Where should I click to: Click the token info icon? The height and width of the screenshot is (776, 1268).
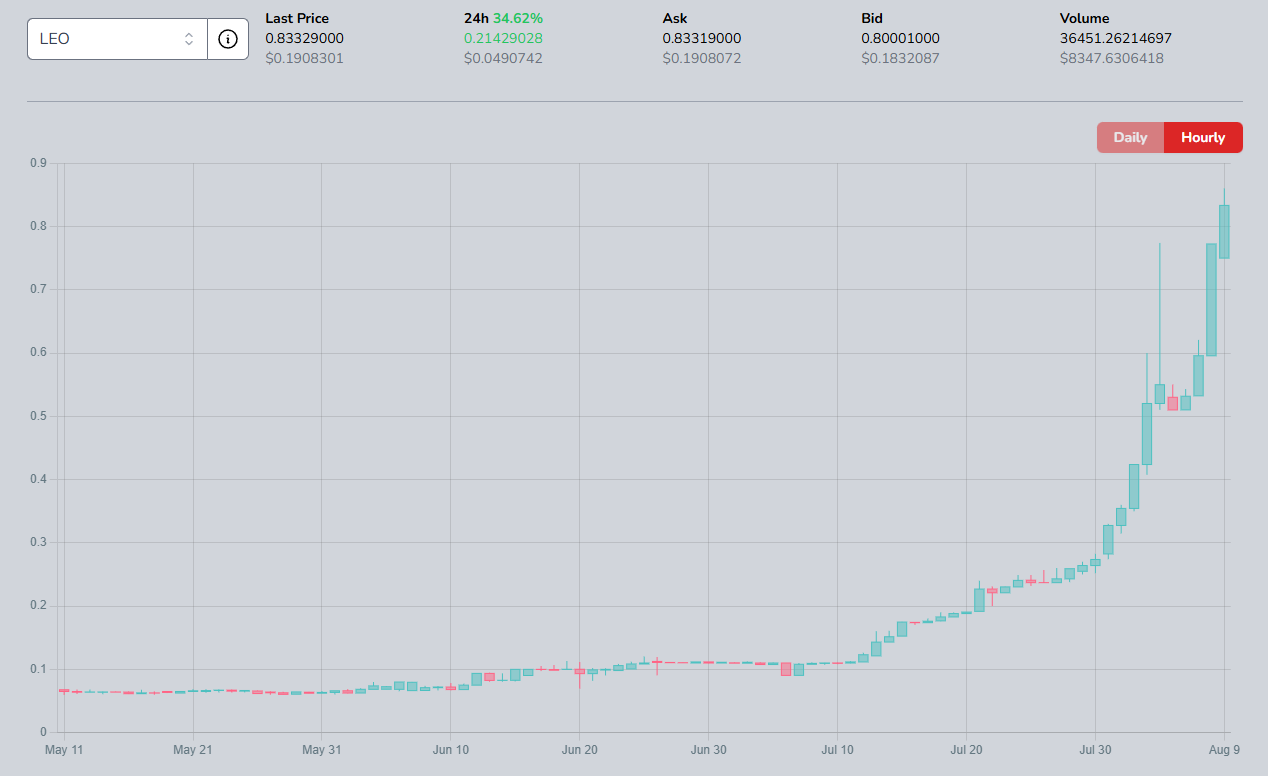coord(228,39)
